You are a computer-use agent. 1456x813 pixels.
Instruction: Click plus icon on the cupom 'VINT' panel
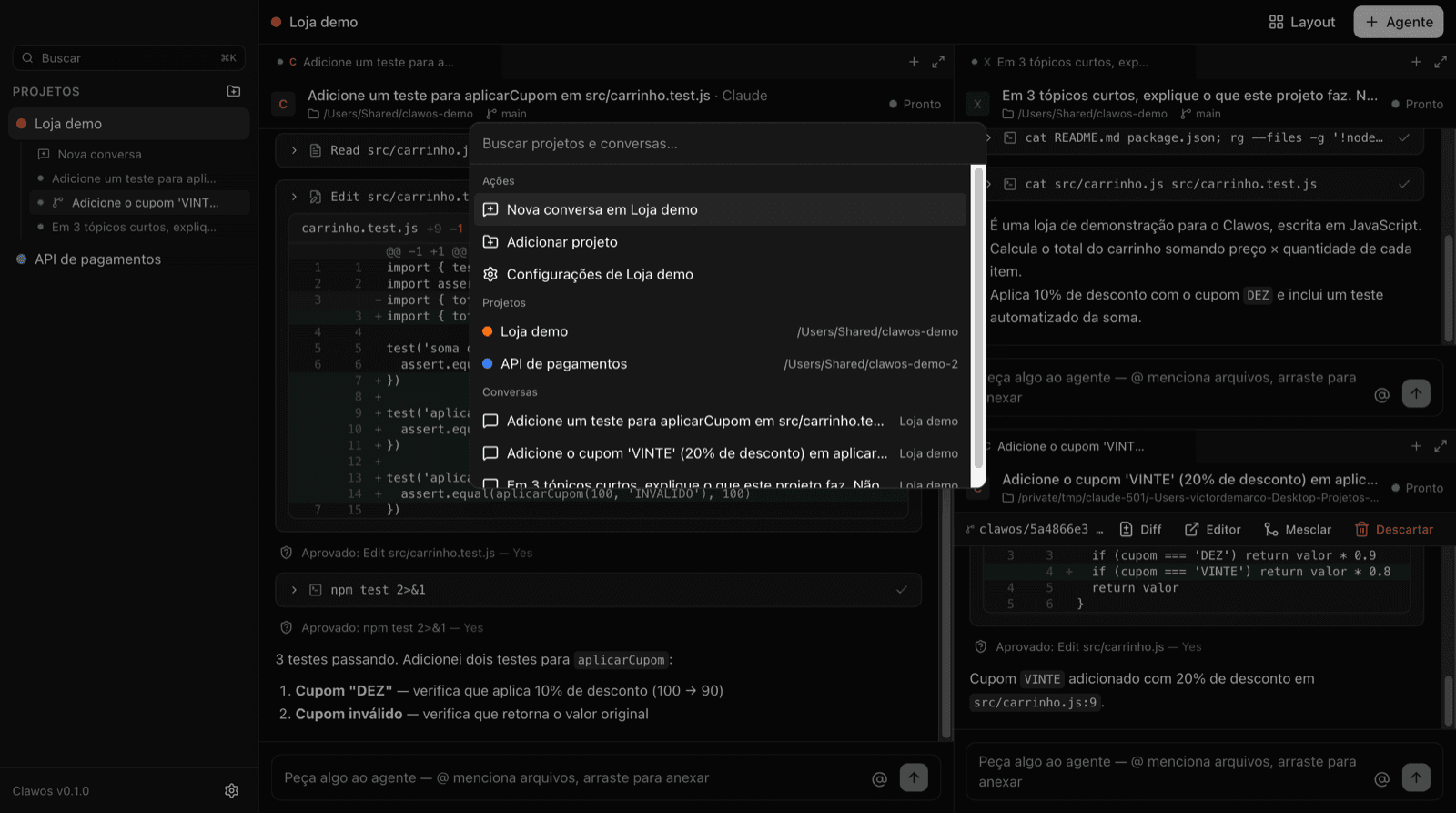tap(1416, 446)
